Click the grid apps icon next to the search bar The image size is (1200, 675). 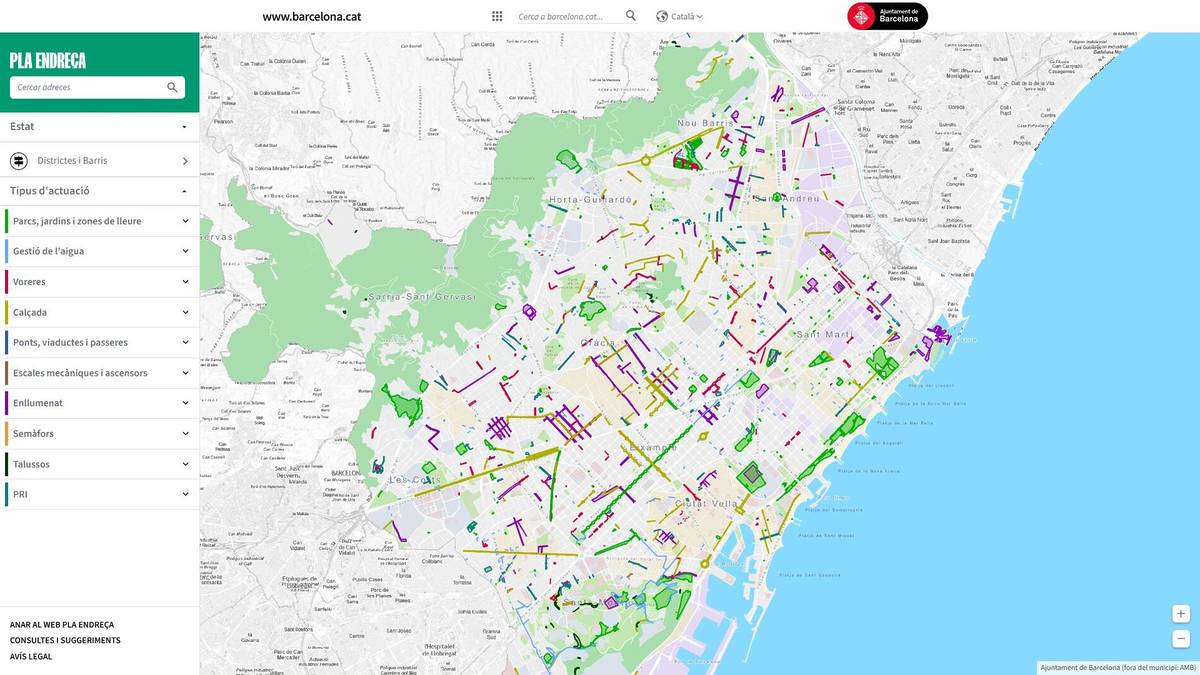pos(496,16)
